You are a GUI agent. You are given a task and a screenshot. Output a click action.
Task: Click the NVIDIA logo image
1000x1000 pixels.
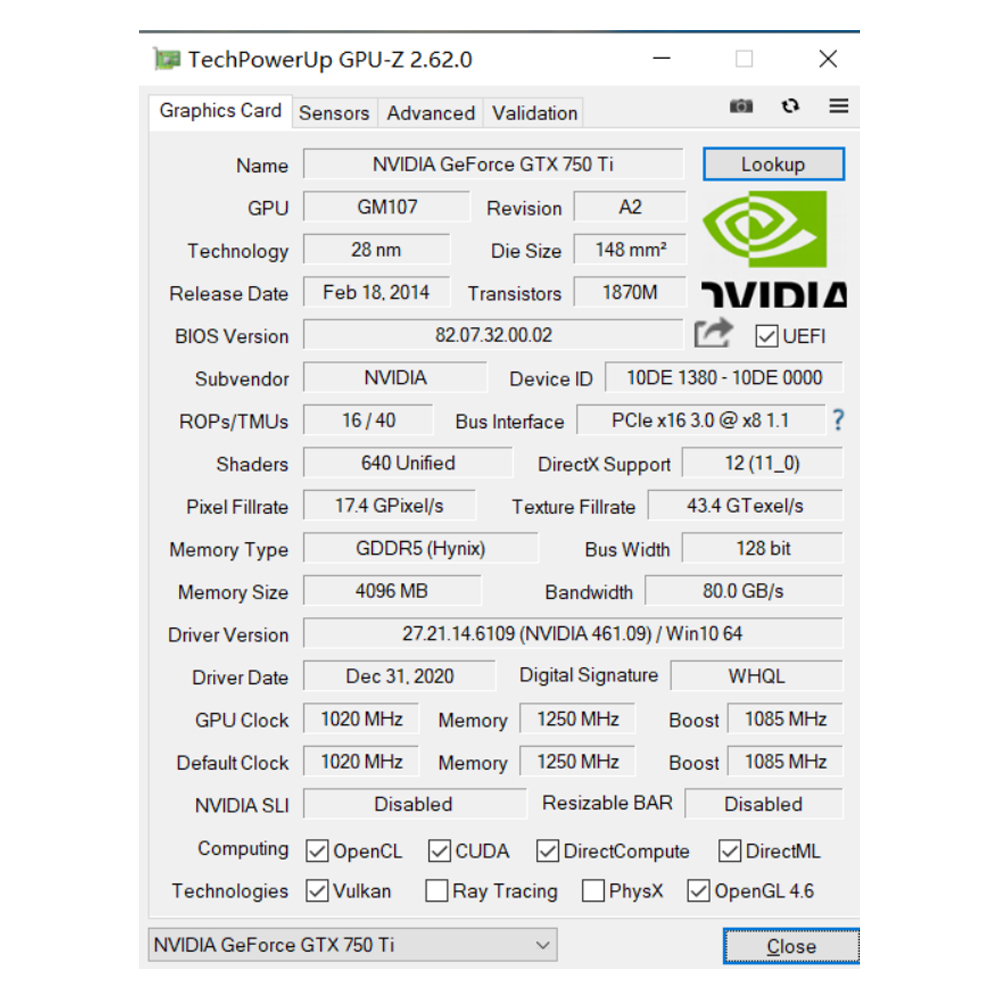[774, 250]
